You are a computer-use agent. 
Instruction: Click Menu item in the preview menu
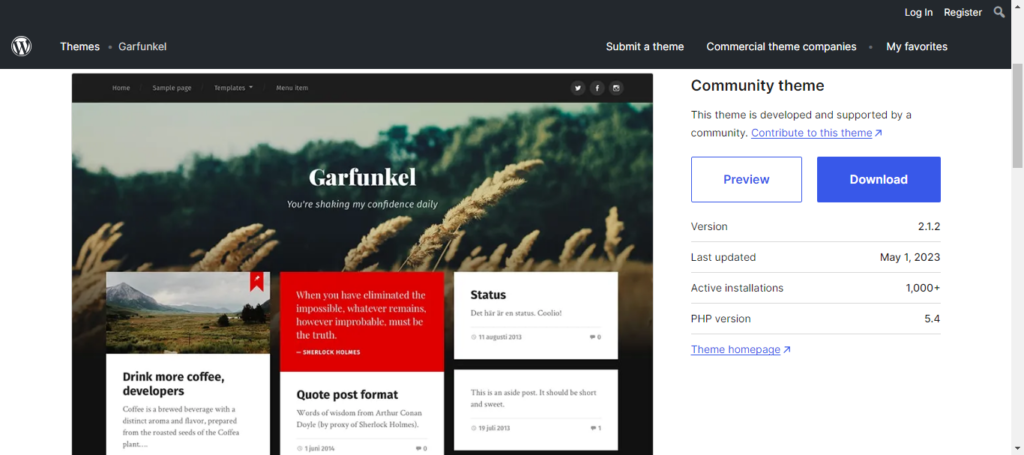[x=292, y=87]
